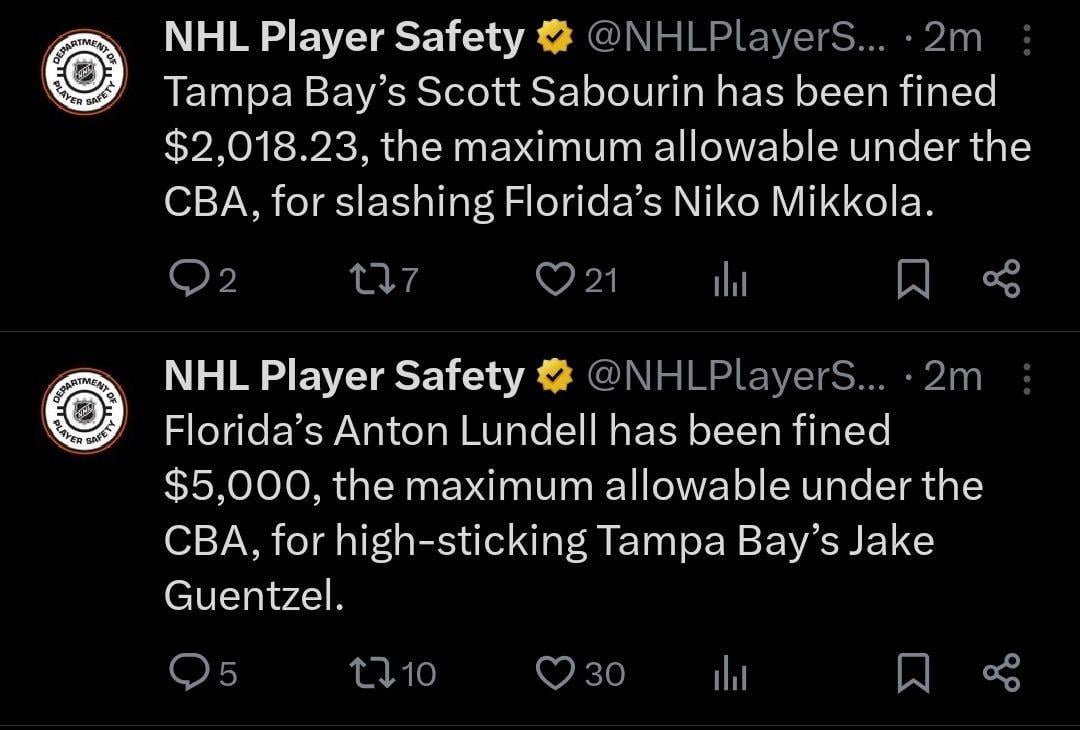The width and height of the screenshot is (1080, 730).
Task: Open NHL Player Safety name on second tweet
Action: pyautogui.click(x=343, y=377)
